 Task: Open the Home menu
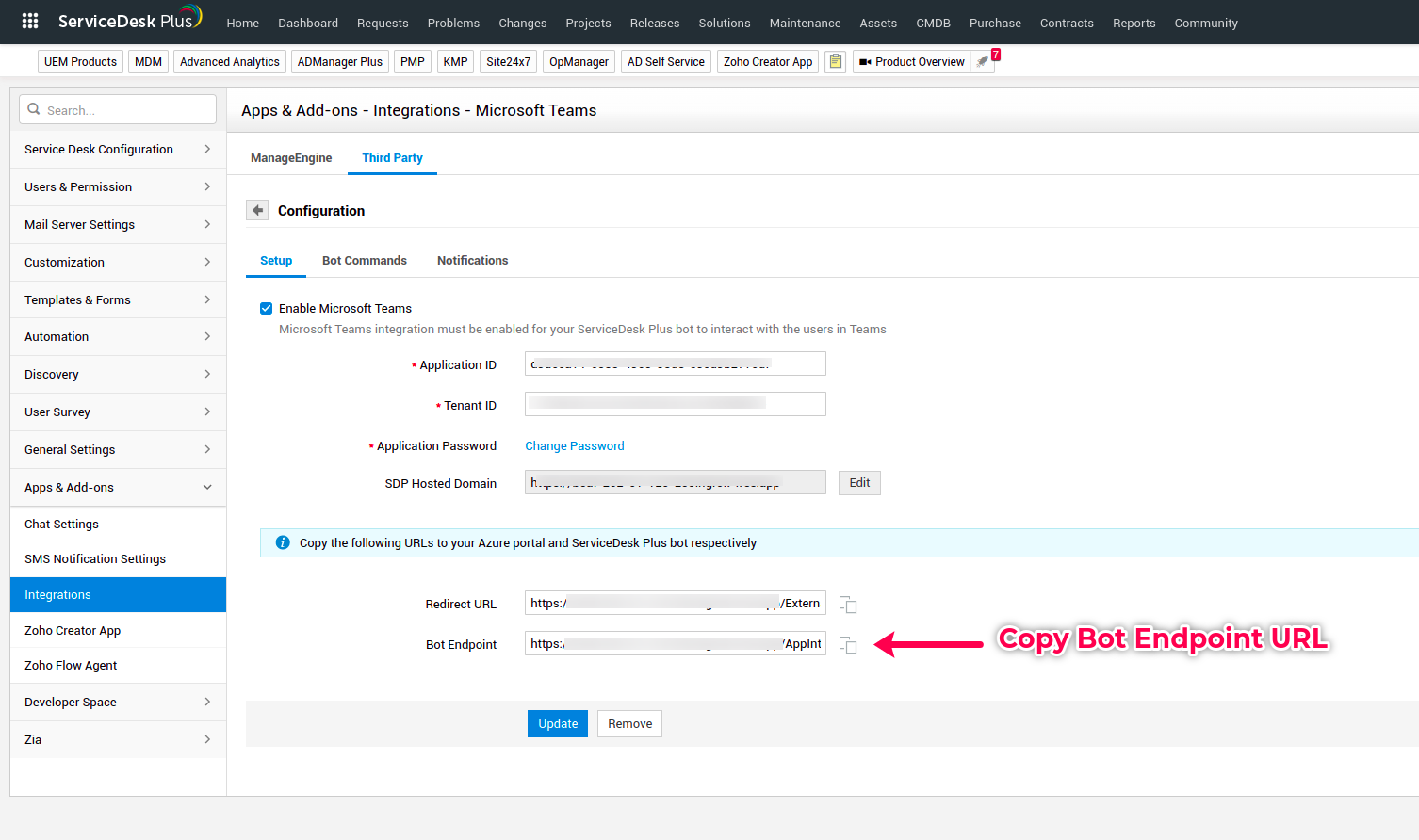[242, 23]
